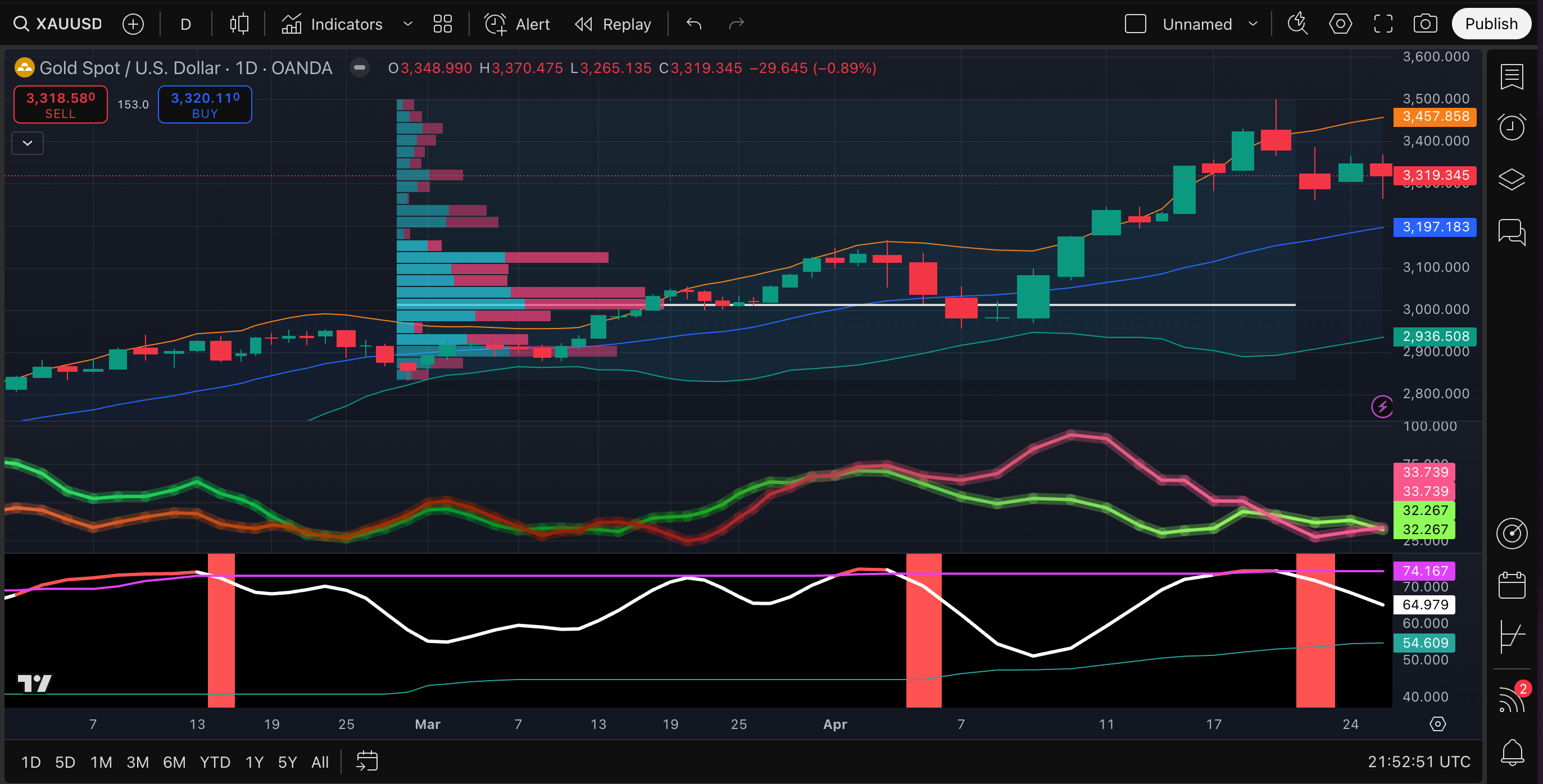The width and height of the screenshot is (1543, 784).
Task: Select the 5Y date range
Action: pos(288,762)
